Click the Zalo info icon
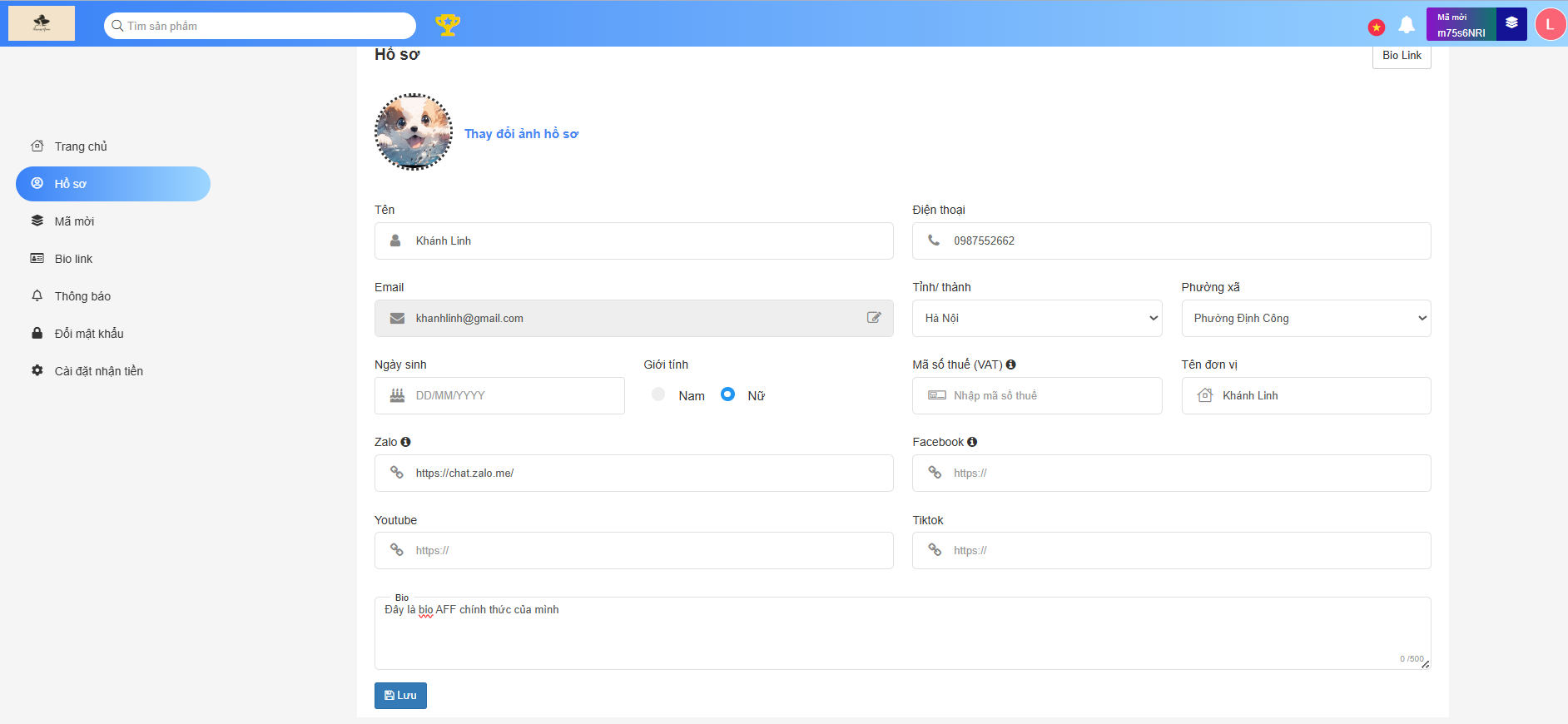 coord(405,442)
